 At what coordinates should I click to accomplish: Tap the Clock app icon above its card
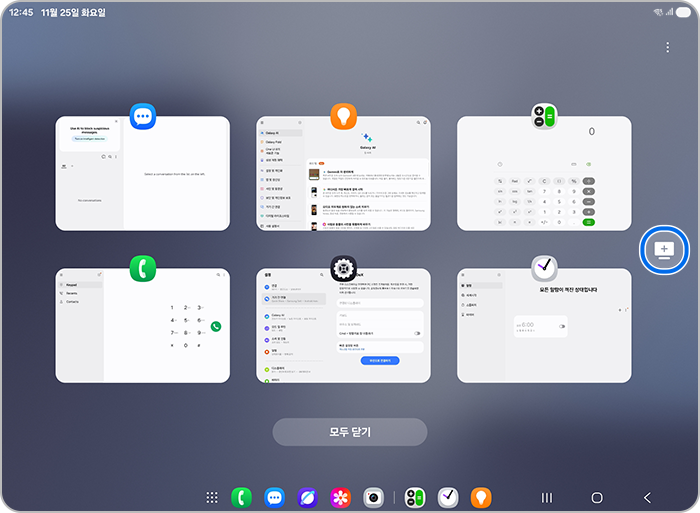(544, 268)
